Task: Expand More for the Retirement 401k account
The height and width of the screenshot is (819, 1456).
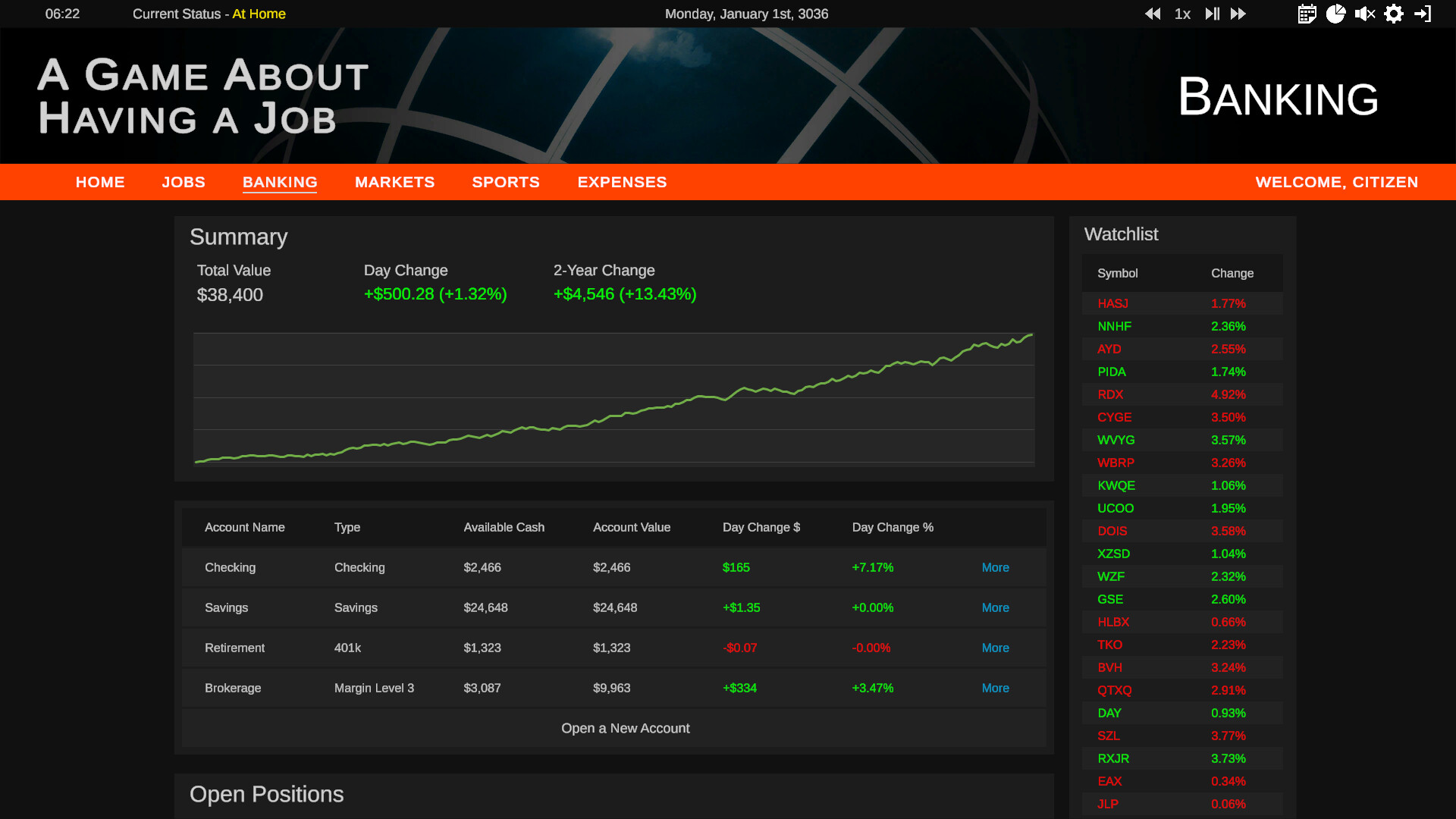Action: click(995, 648)
